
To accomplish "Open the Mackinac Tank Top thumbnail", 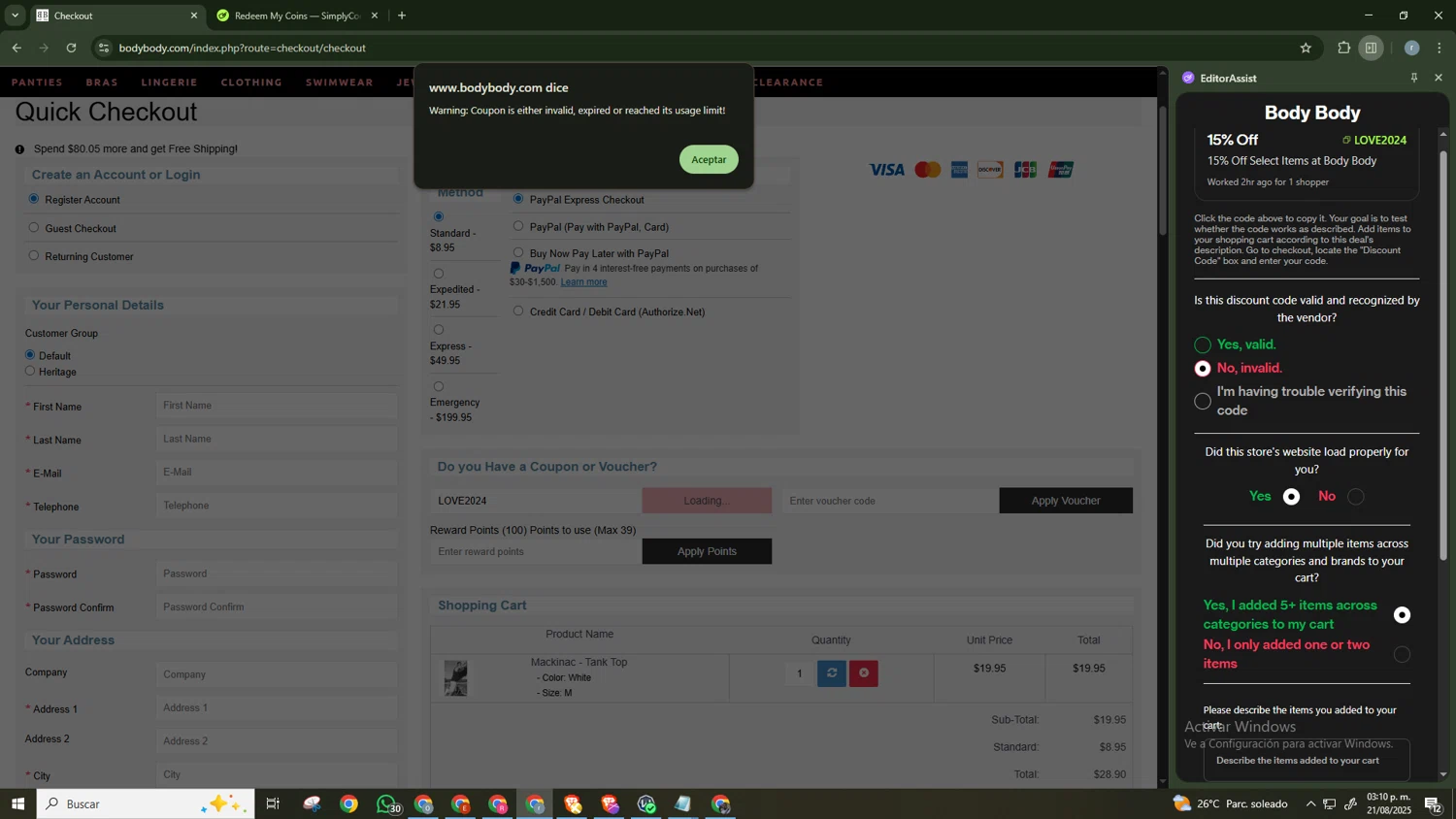I will coord(455,677).
